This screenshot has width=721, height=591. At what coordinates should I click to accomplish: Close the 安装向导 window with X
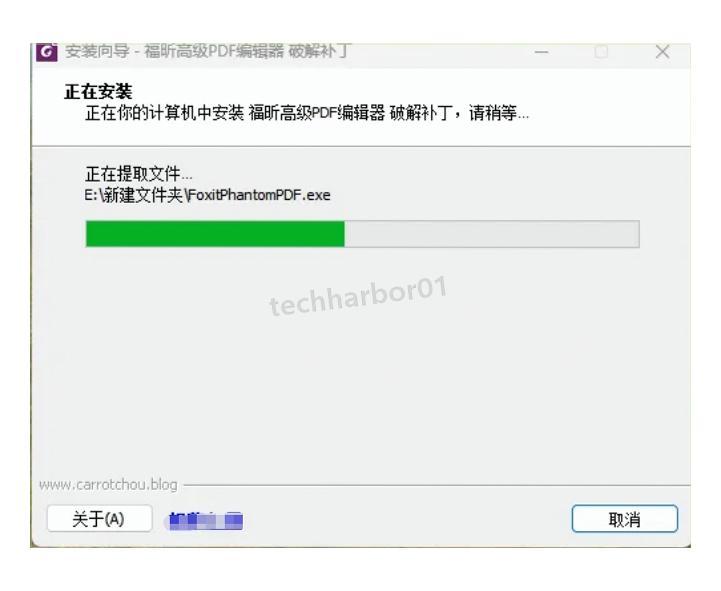coord(662,52)
